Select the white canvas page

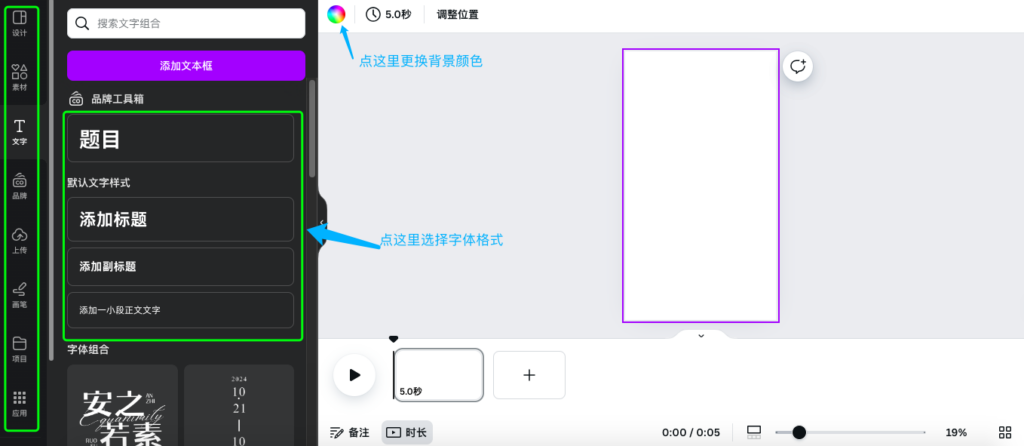(x=701, y=185)
